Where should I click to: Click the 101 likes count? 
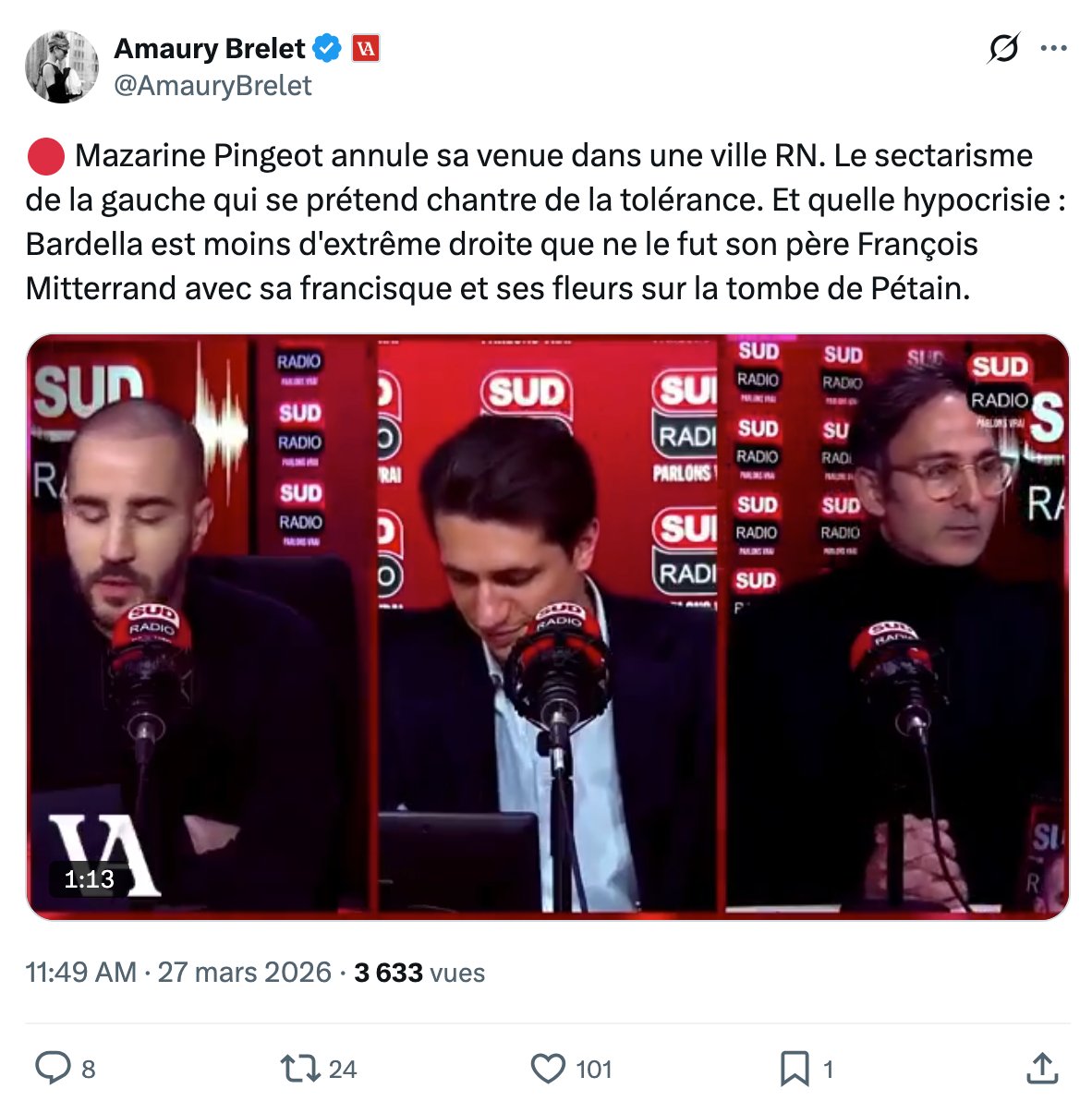594,1070
